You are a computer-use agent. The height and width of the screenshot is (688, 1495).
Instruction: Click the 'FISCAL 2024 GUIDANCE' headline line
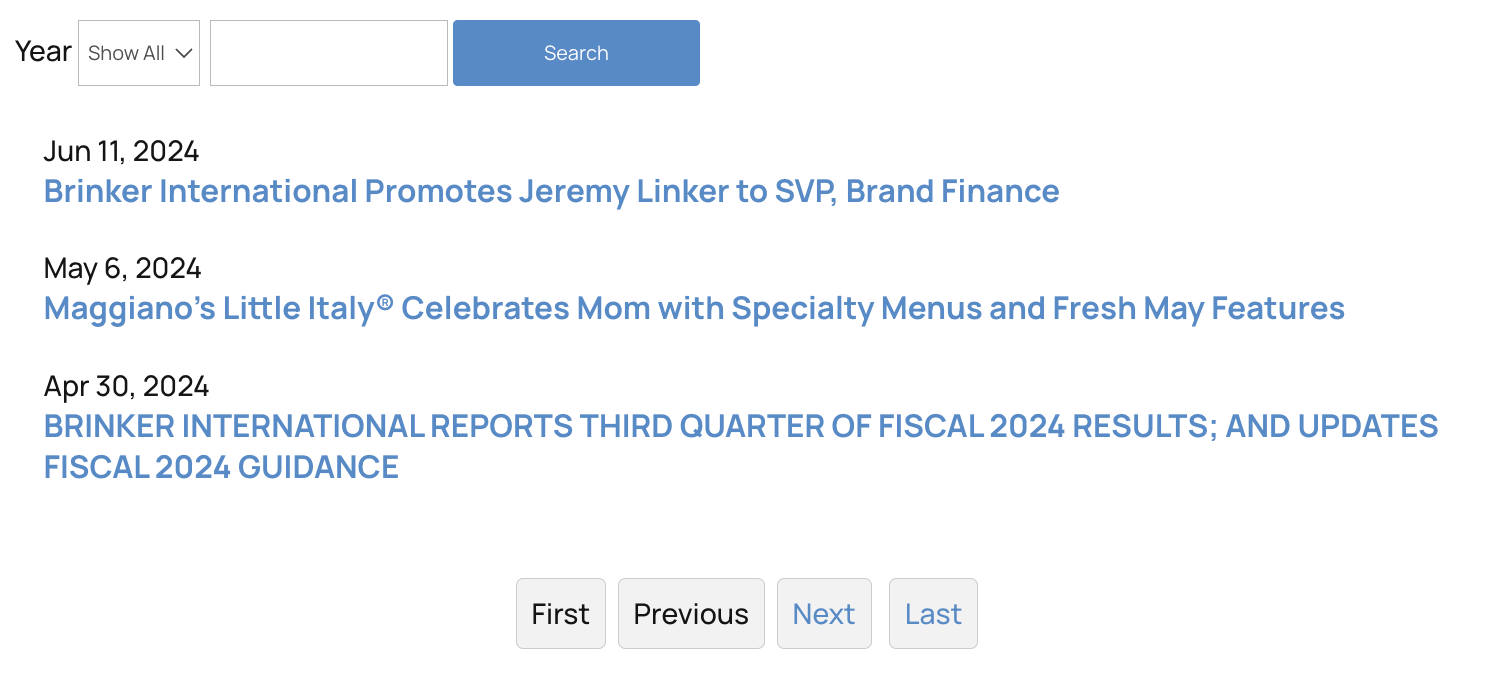point(221,467)
